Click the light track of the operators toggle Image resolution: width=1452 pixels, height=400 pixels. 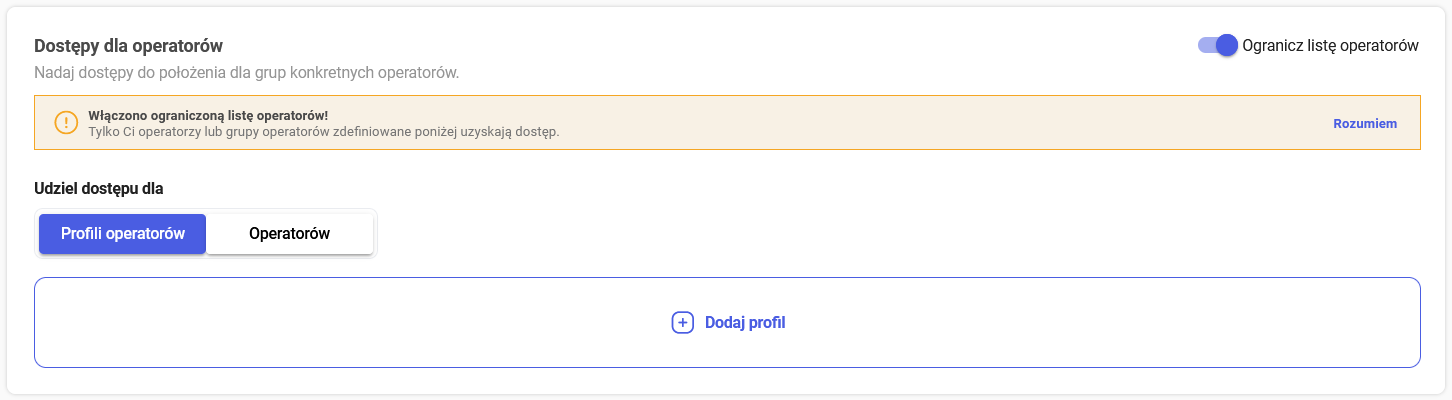(1206, 45)
